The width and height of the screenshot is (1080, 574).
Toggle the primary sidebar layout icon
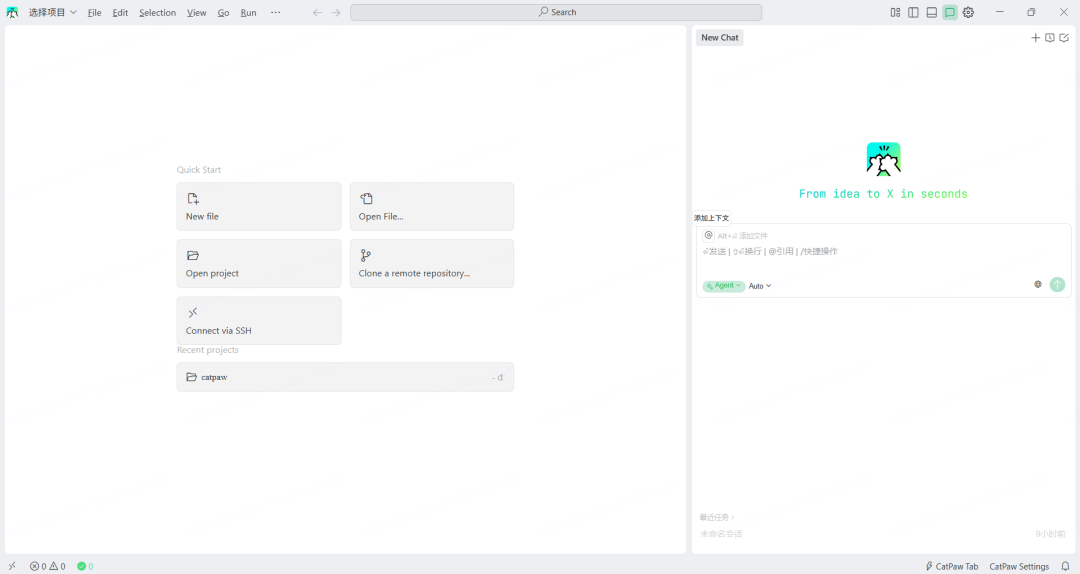[x=913, y=12]
